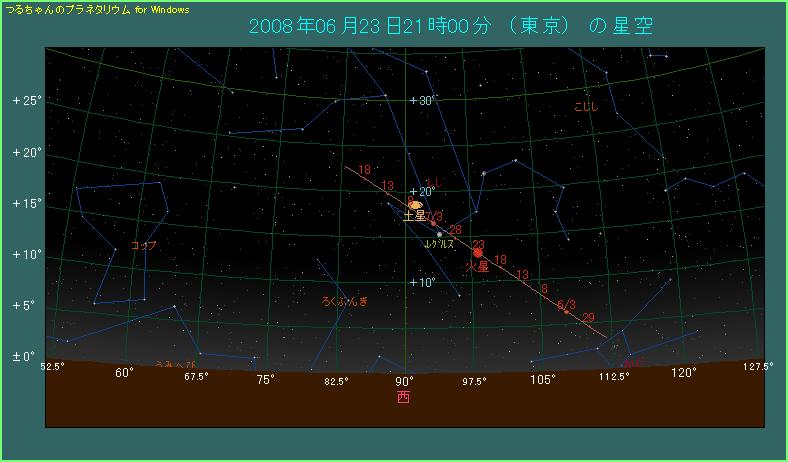Screen dimensions: 788x462
Task: Click the +30° declination grid label
Action: point(423,101)
